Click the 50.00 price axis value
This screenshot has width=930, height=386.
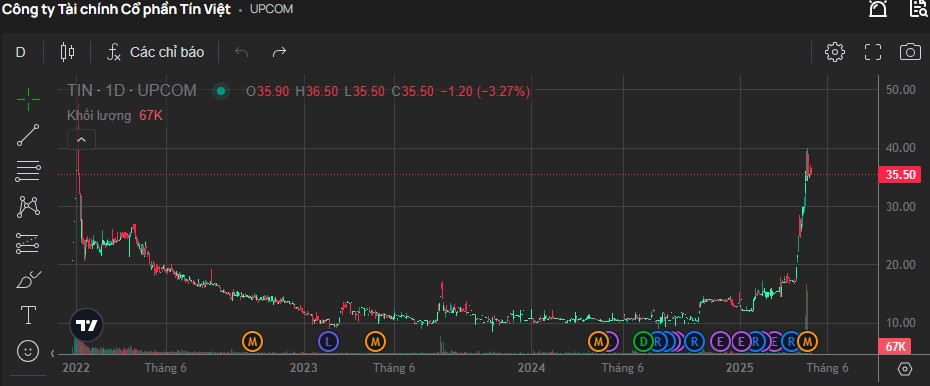(x=900, y=90)
